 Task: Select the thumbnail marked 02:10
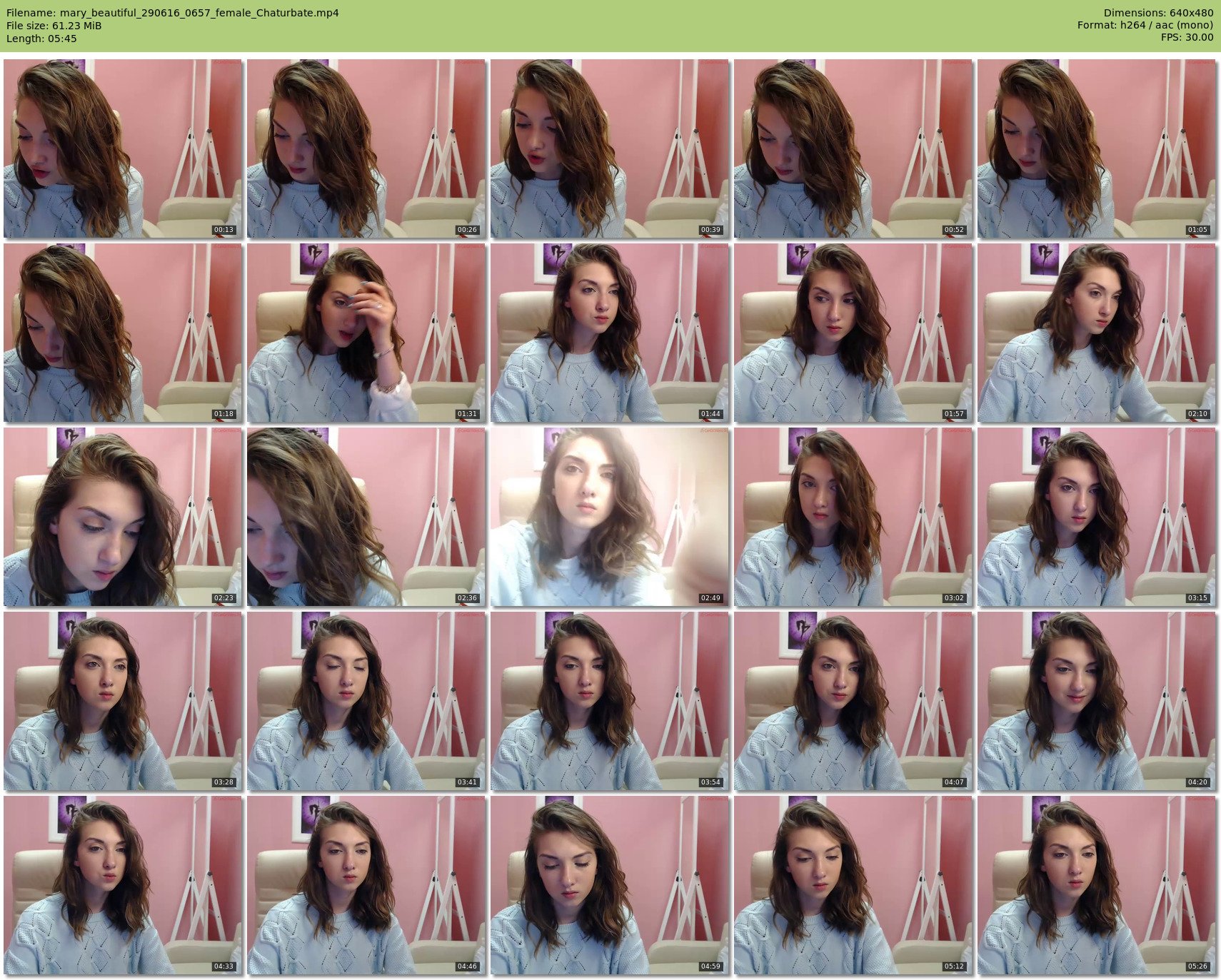point(1097,333)
